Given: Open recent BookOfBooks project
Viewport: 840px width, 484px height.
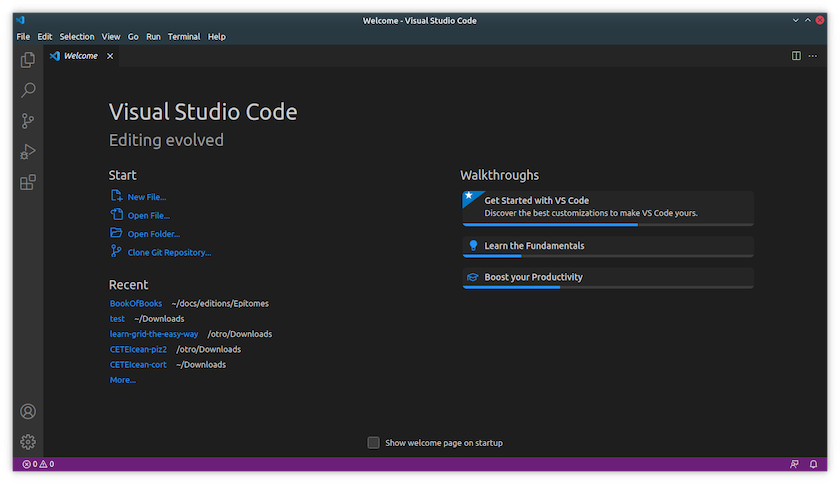Looking at the screenshot, I should point(135,303).
